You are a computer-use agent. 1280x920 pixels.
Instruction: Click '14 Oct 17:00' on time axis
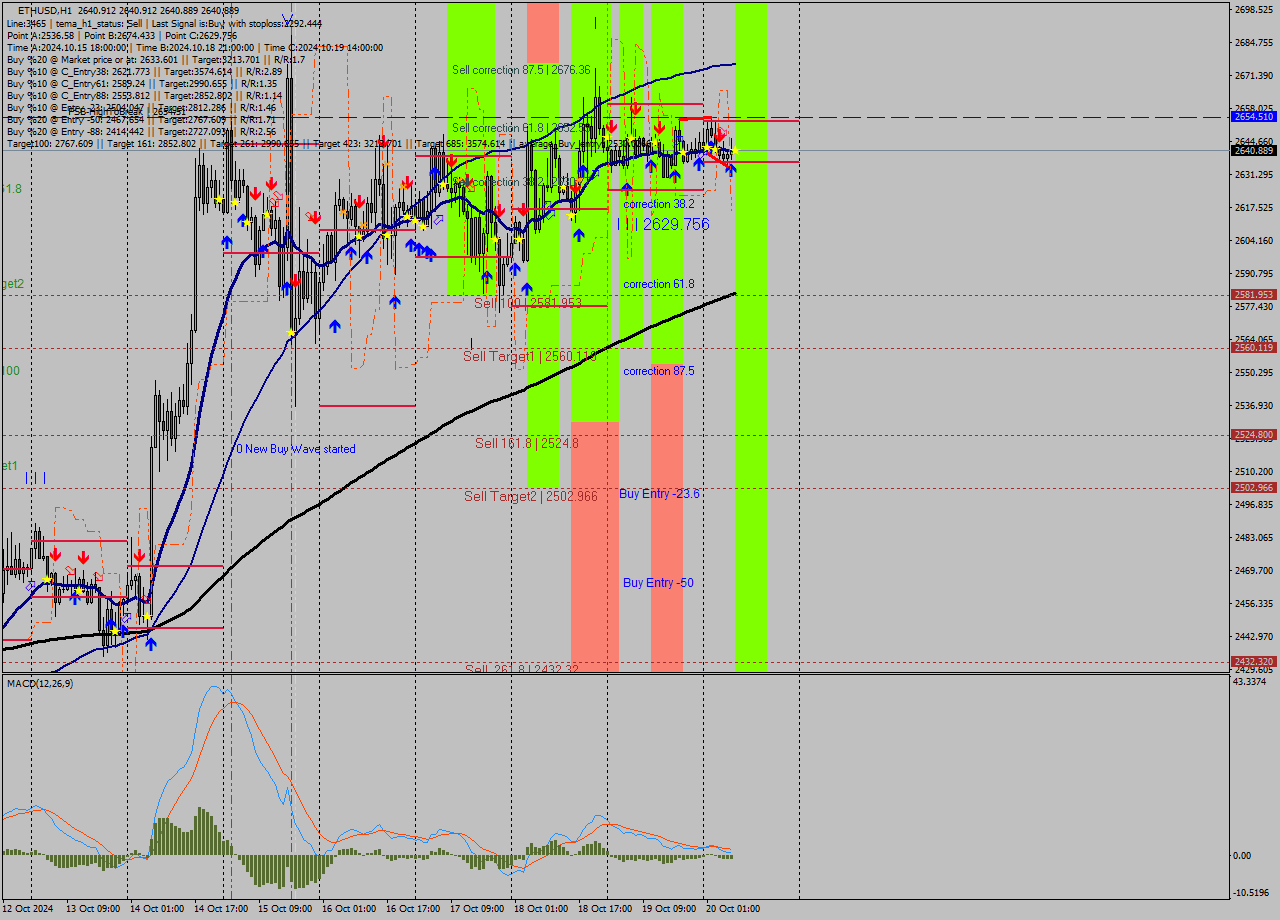[223, 909]
